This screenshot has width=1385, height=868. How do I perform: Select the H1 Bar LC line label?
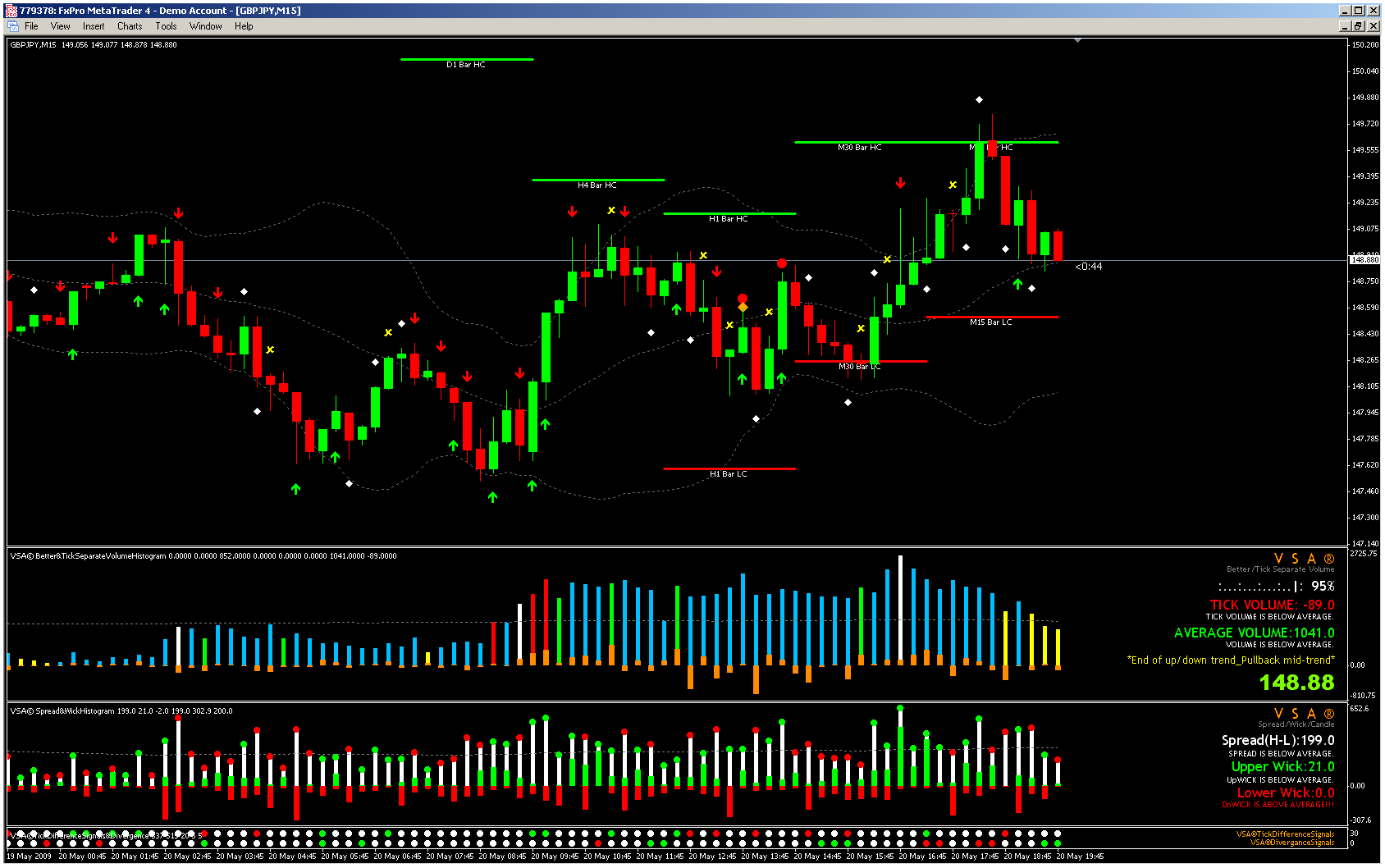click(728, 474)
